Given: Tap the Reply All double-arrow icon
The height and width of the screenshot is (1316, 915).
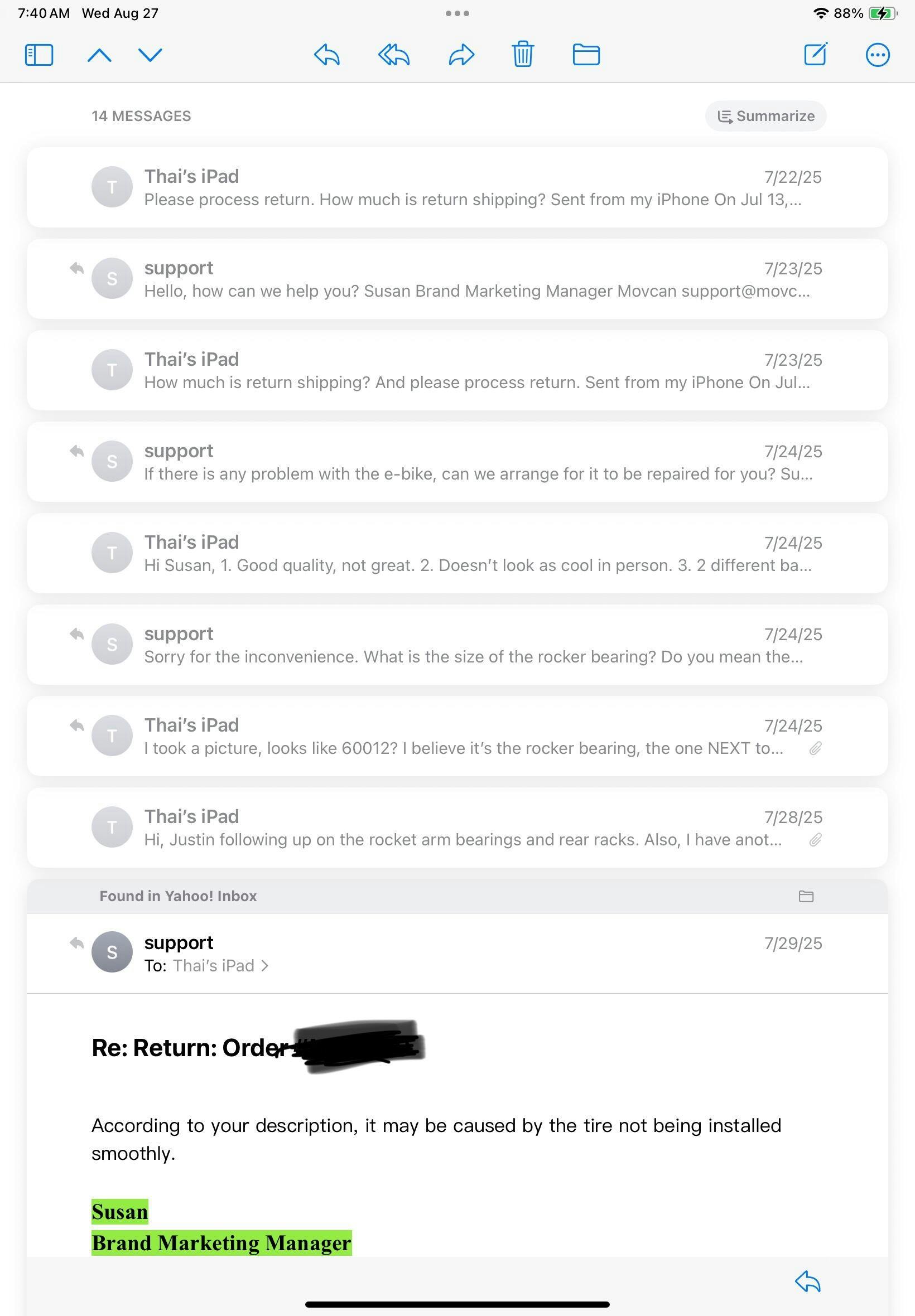Looking at the screenshot, I should (394, 55).
